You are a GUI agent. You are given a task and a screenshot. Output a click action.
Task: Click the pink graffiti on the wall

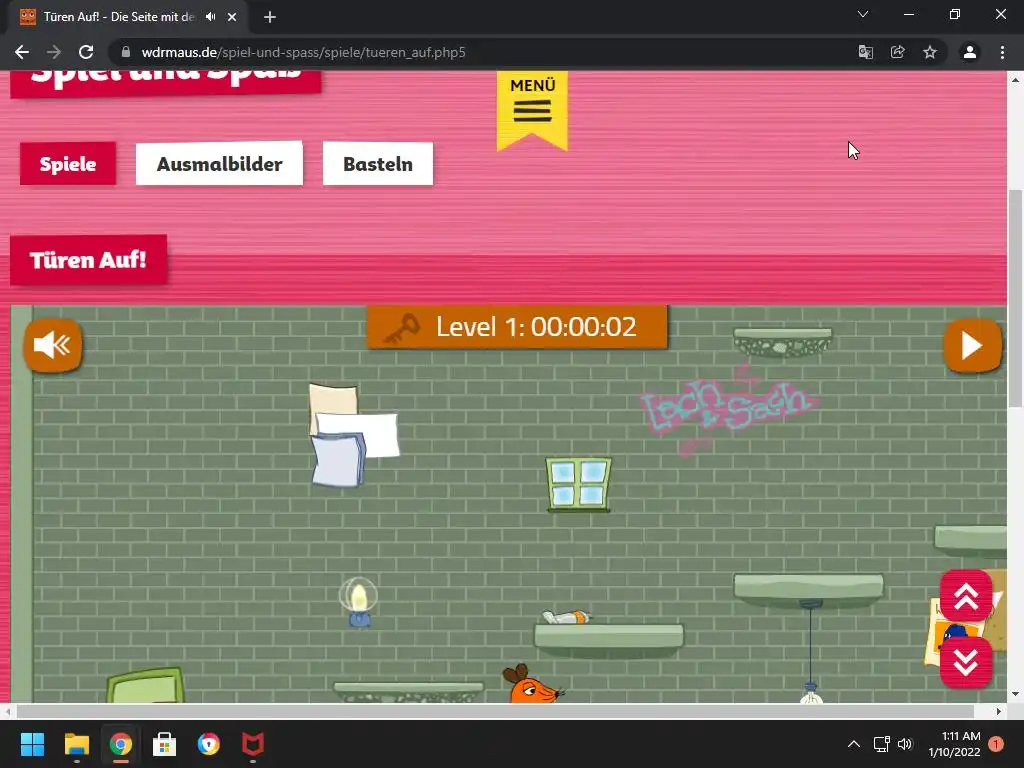point(728,408)
